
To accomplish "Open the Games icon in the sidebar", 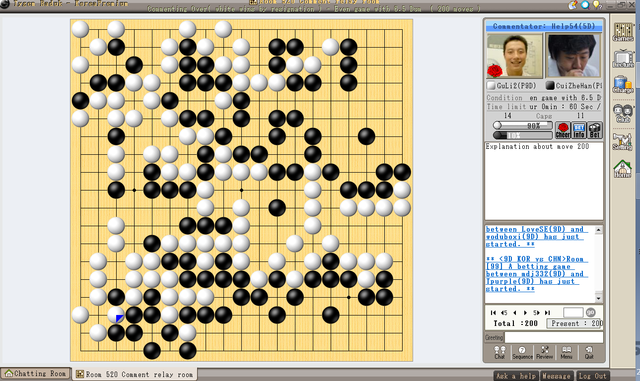I will 623,31.
